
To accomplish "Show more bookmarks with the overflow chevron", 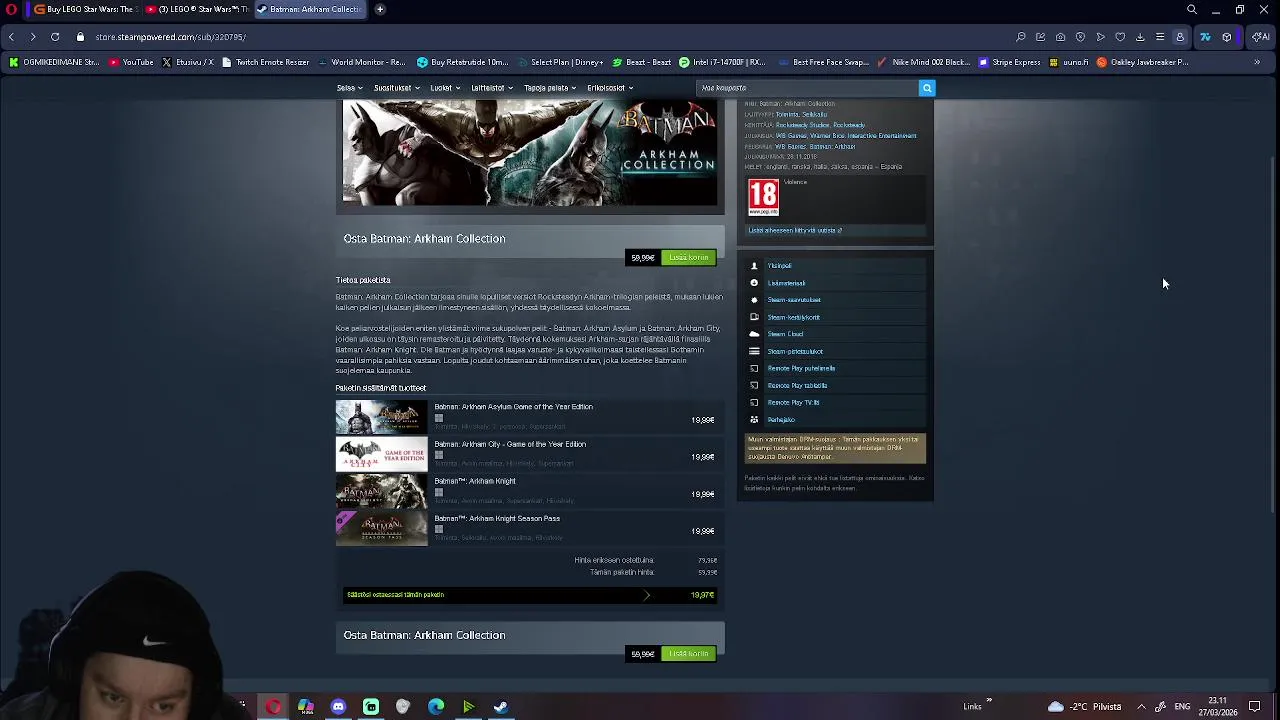I will point(1257,62).
